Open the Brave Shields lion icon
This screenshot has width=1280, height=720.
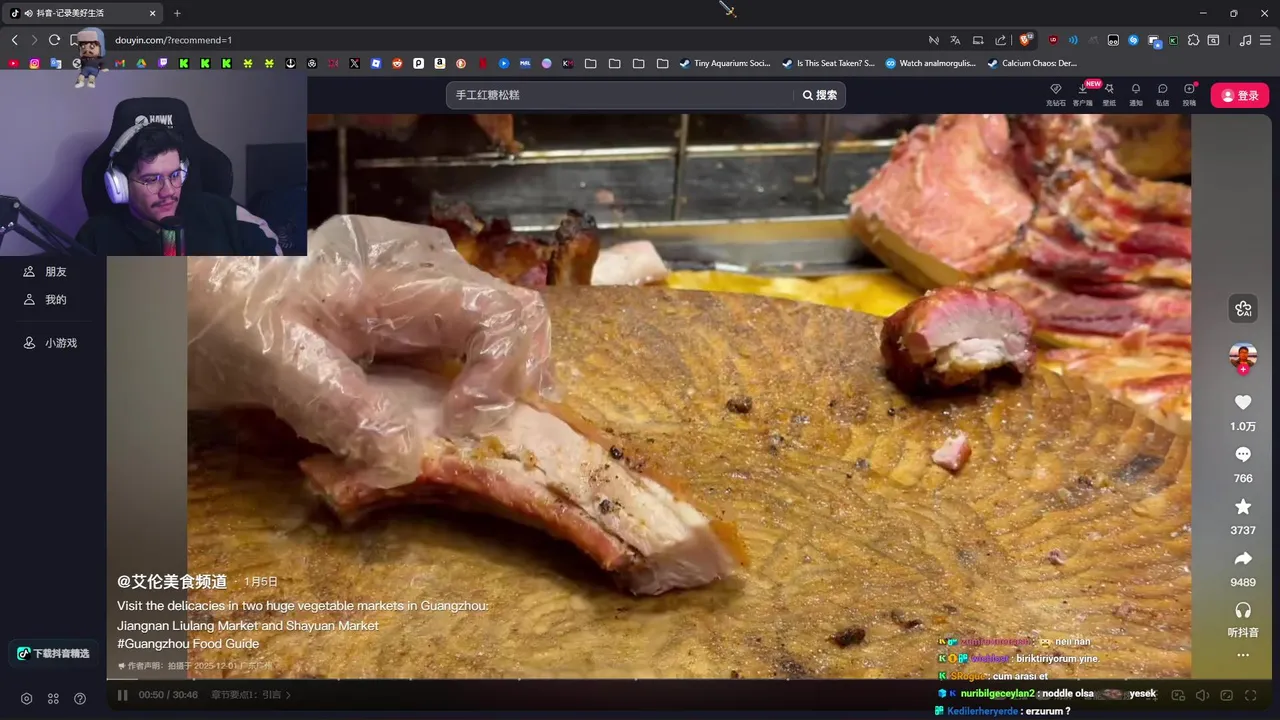click(1025, 40)
